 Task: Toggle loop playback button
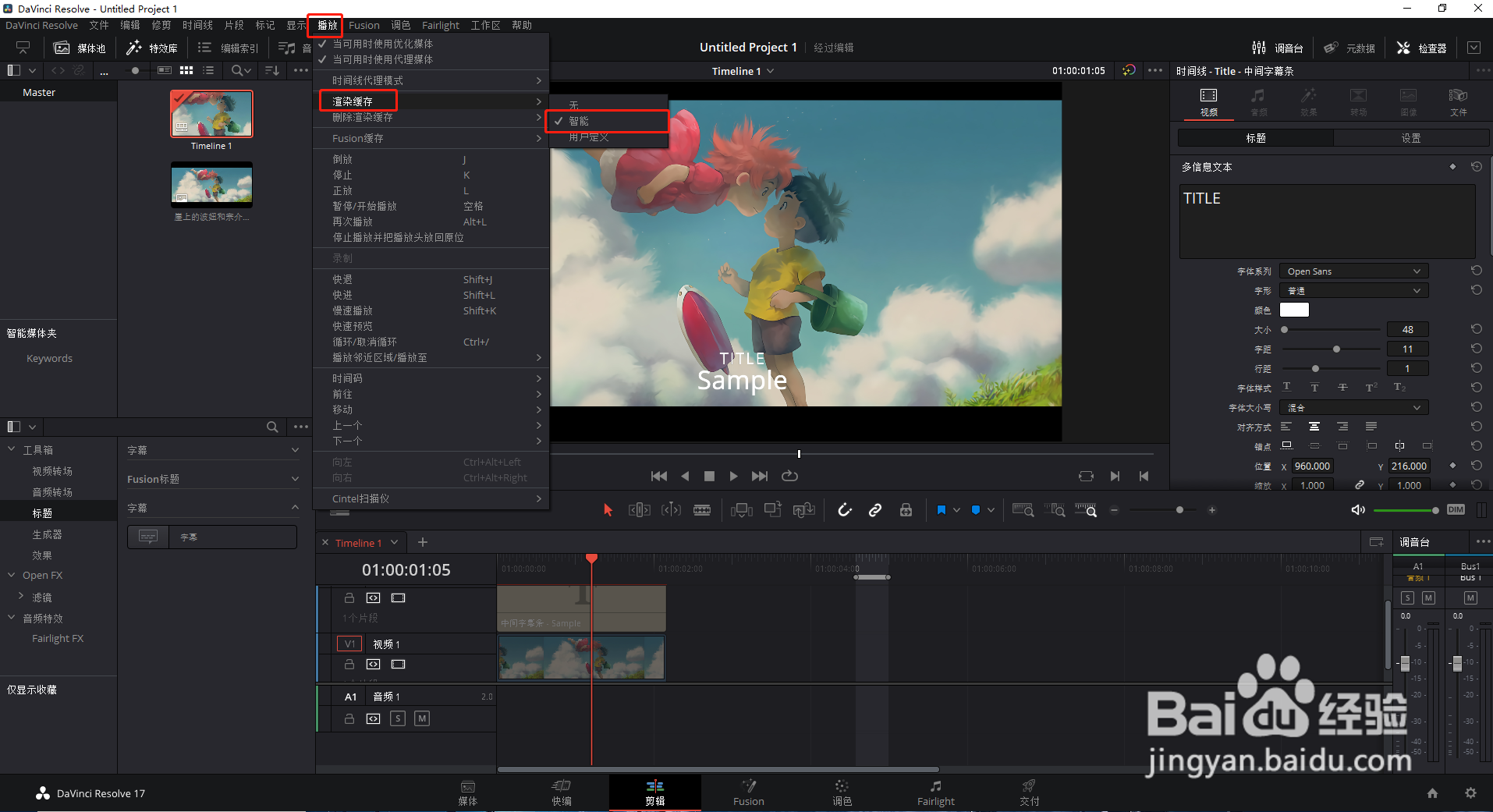click(789, 476)
